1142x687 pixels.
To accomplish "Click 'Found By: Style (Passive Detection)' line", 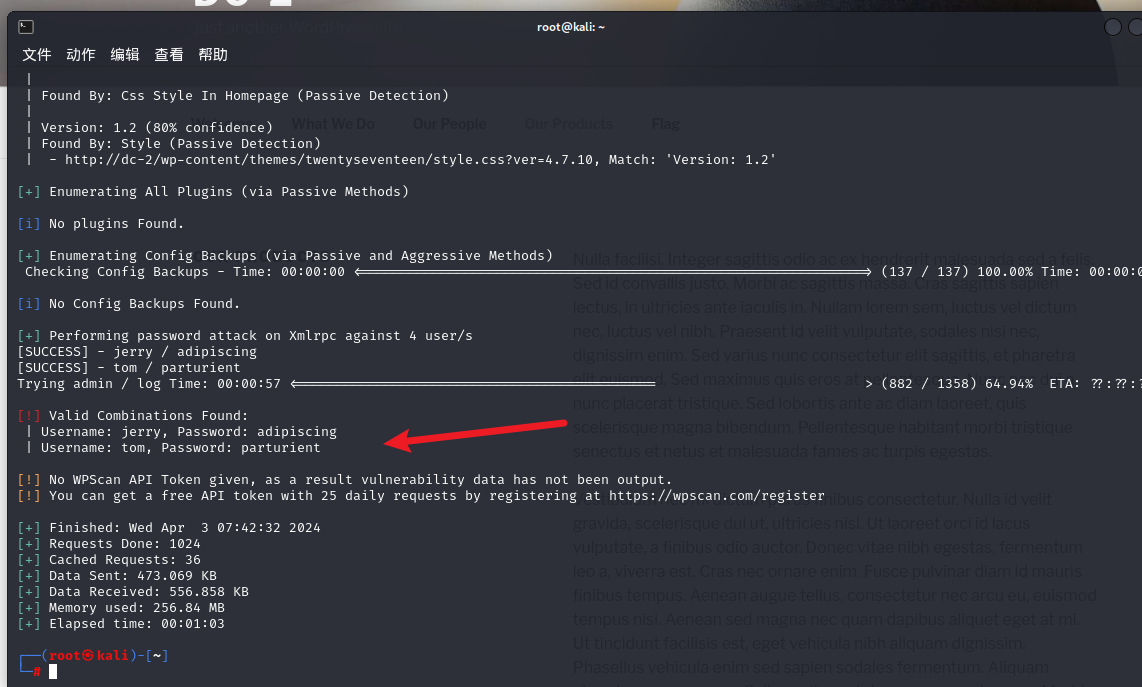I will tap(181, 144).
